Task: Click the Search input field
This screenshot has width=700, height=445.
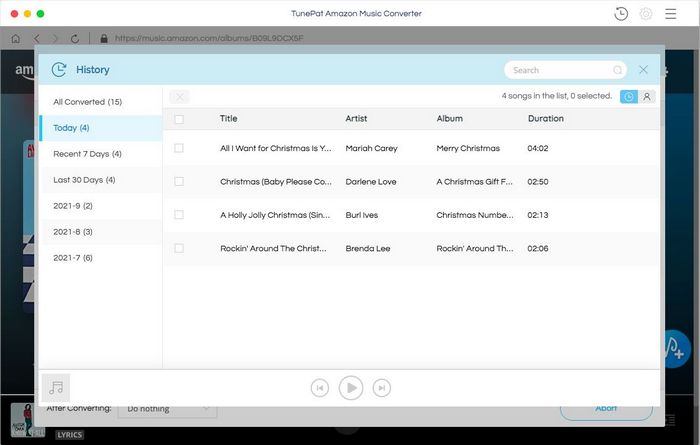Action: click(x=565, y=70)
